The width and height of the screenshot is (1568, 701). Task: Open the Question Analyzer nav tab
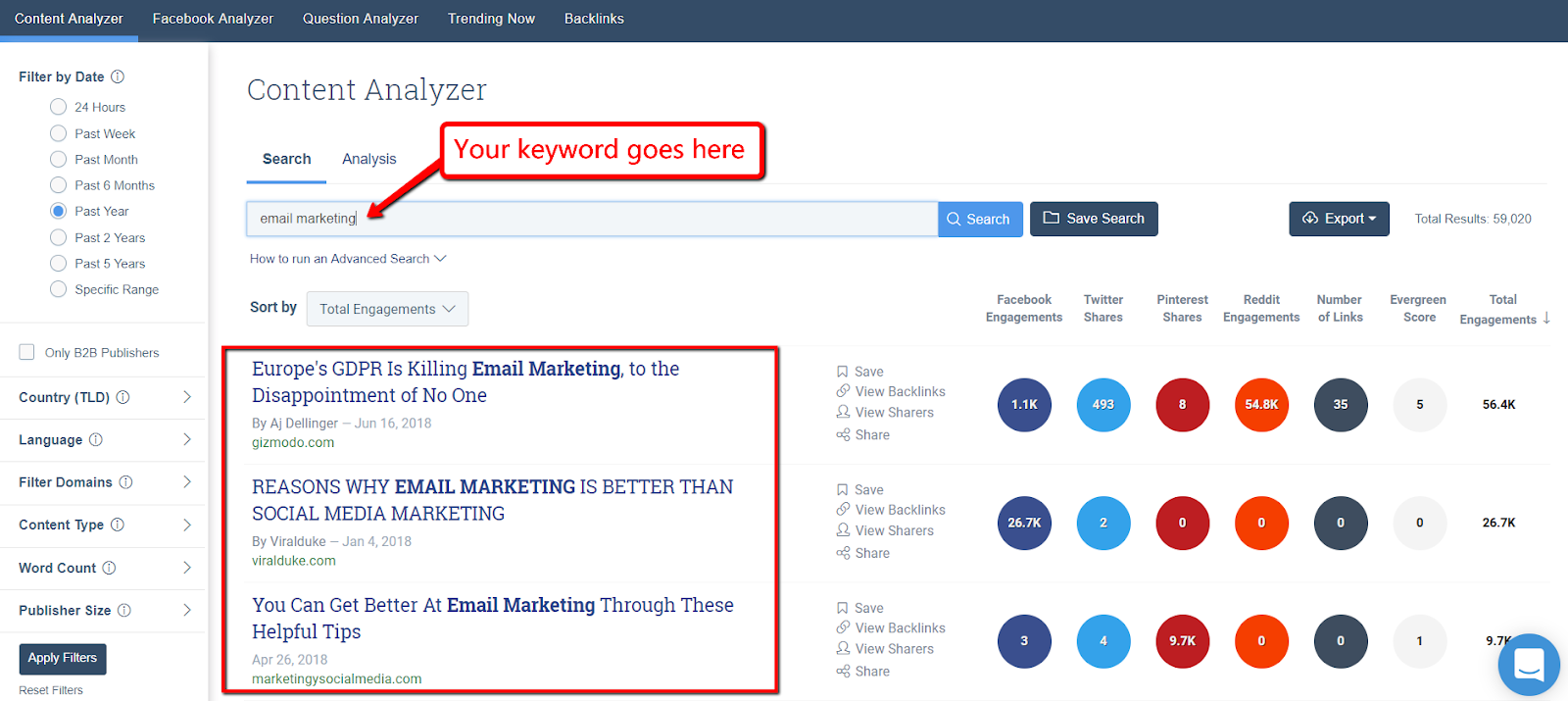pyautogui.click(x=361, y=19)
